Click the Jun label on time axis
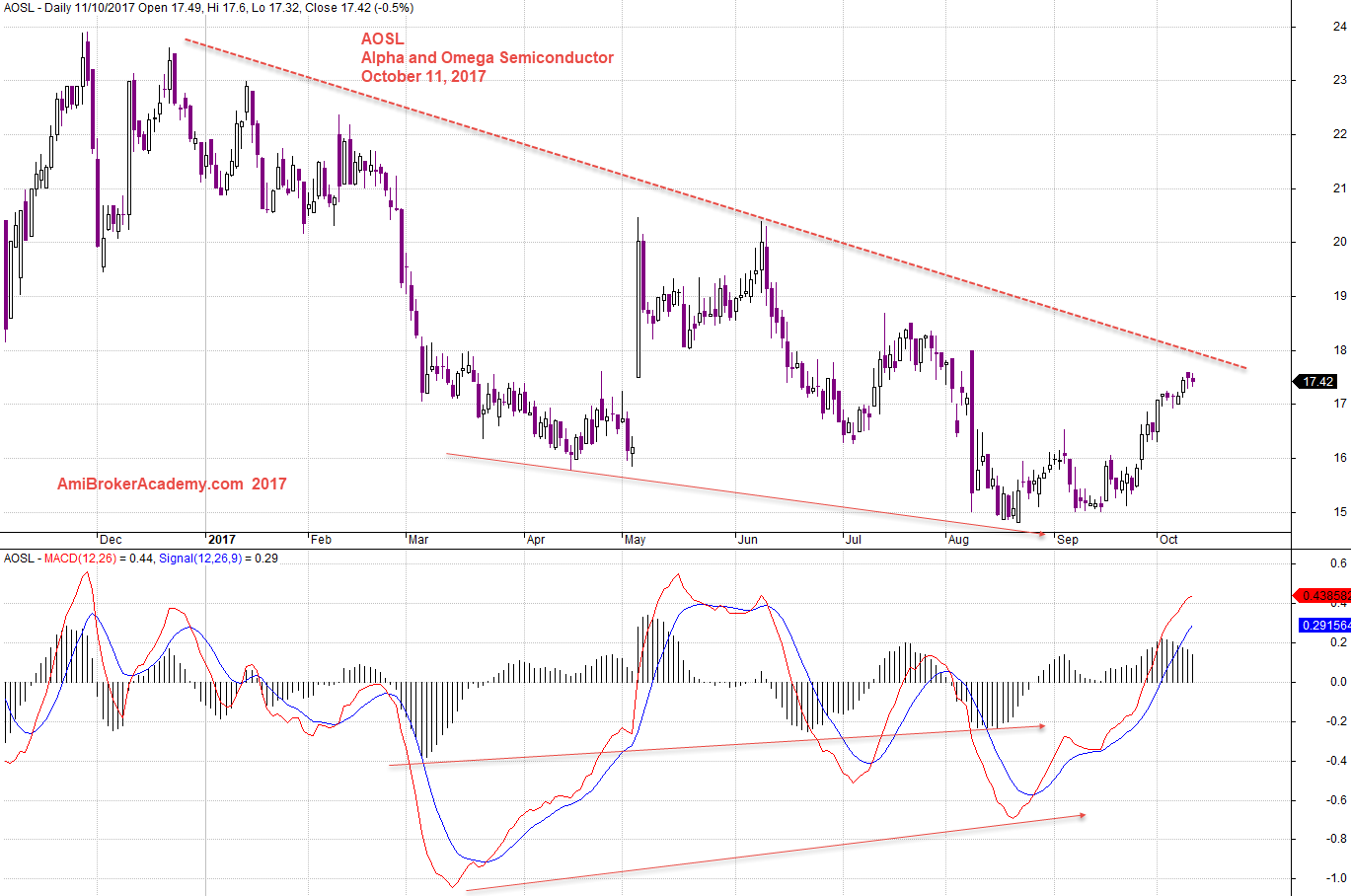Viewport: 1351px width, 896px height. click(748, 540)
